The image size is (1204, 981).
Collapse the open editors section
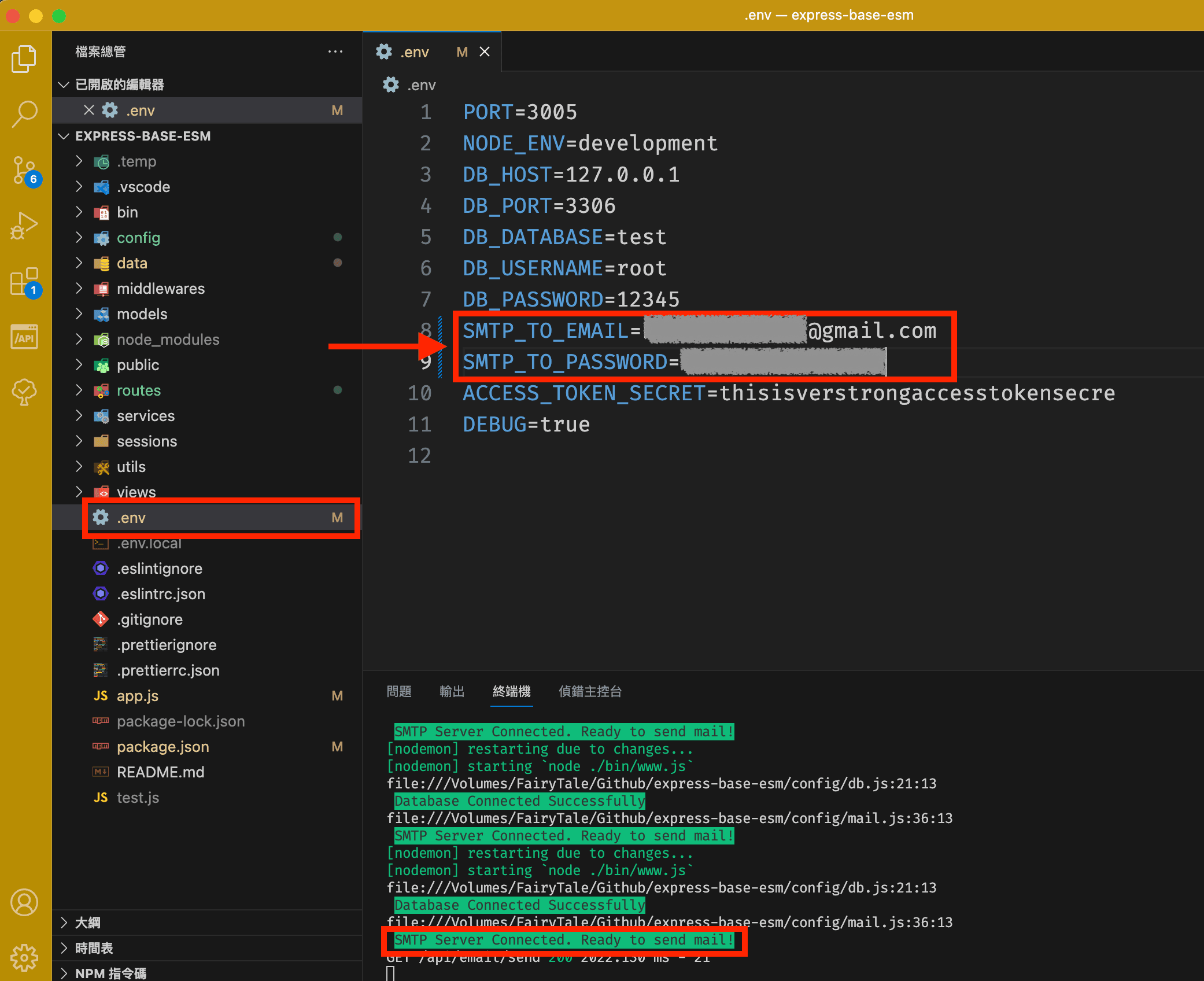[x=64, y=84]
